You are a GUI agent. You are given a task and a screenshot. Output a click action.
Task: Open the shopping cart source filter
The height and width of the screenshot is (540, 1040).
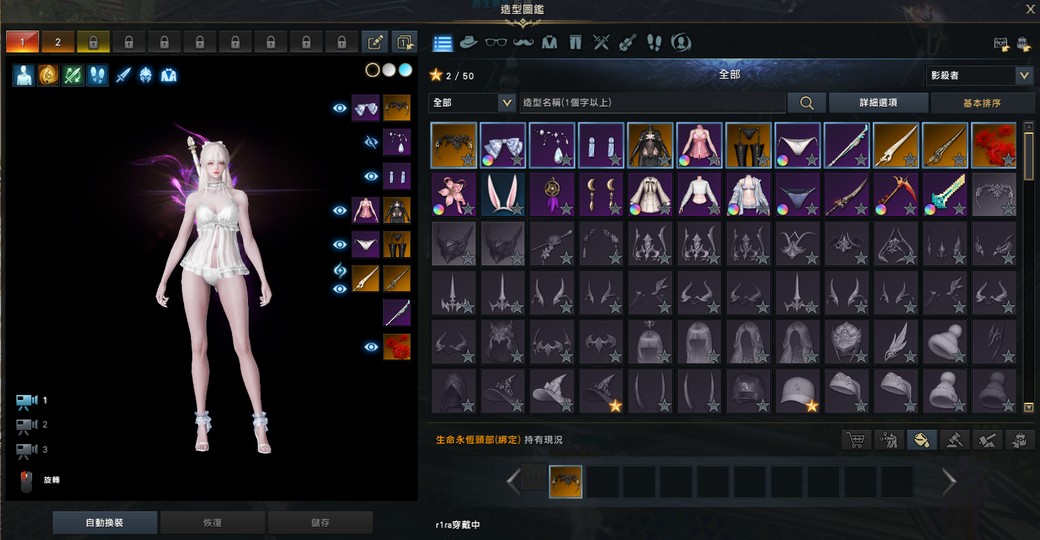pos(855,439)
